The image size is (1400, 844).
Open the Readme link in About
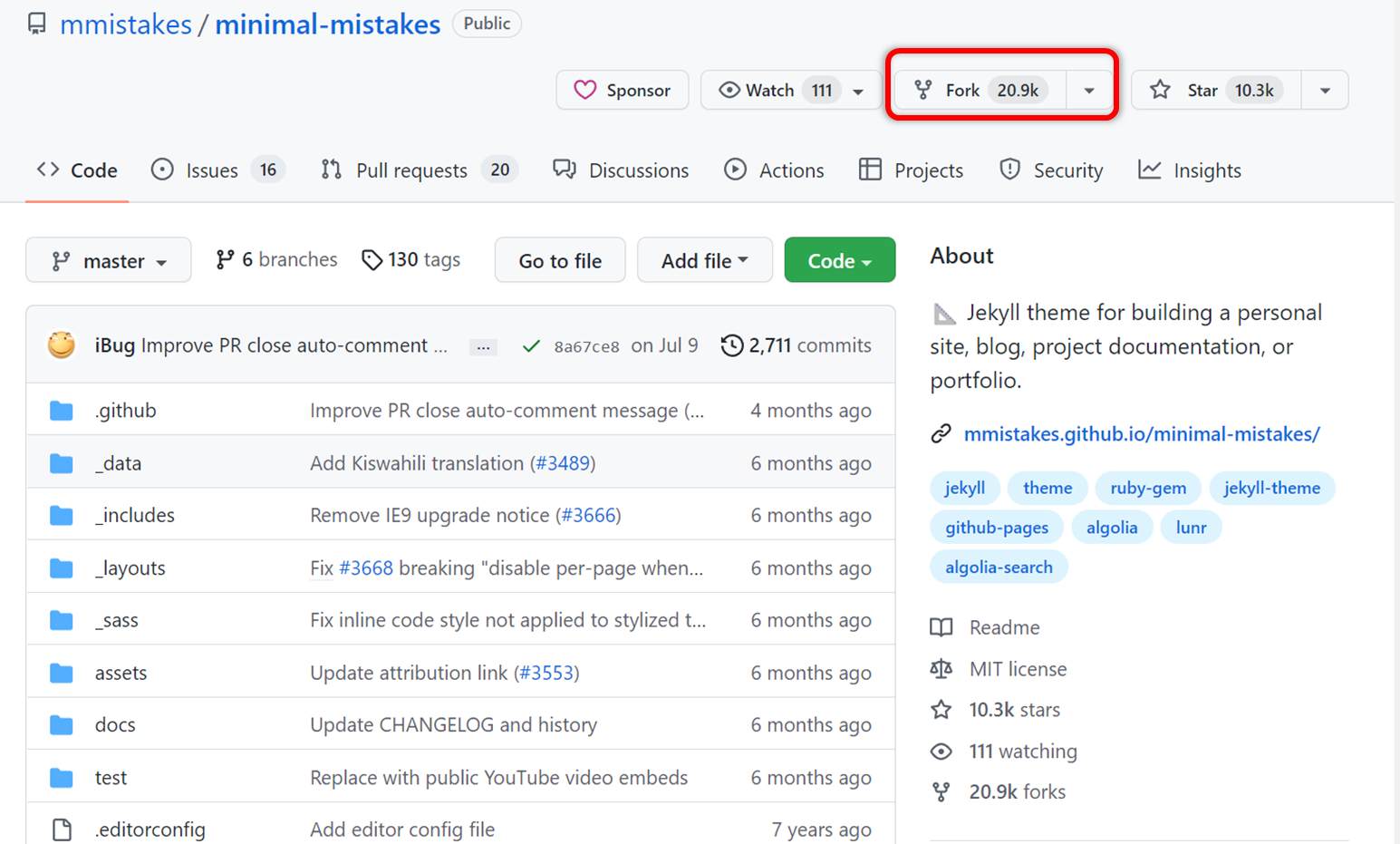[x=985, y=627]
